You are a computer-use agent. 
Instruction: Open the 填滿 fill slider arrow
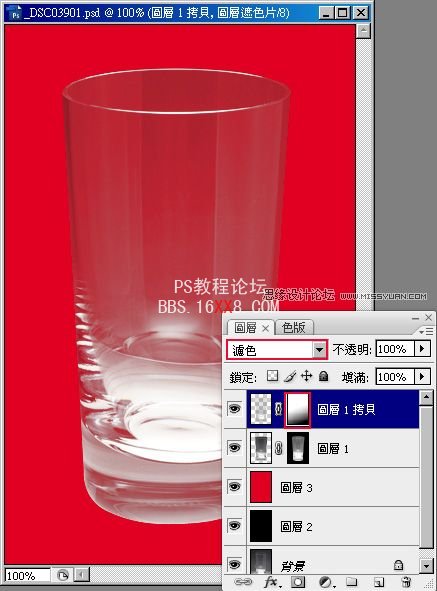(x=422, y=376)
